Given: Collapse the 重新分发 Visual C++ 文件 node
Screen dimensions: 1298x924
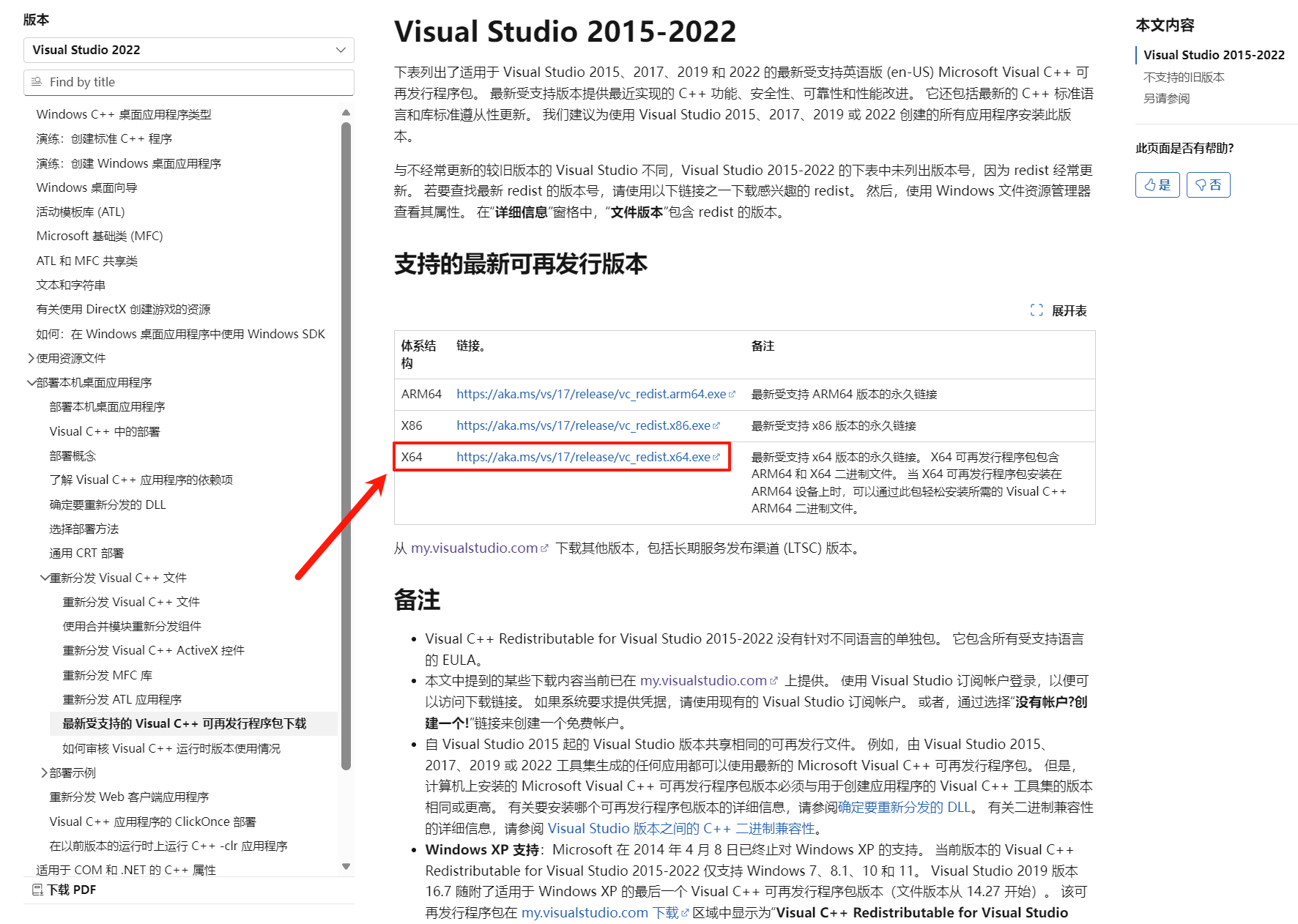Looking at the screenshot, I should coord(45,578).
